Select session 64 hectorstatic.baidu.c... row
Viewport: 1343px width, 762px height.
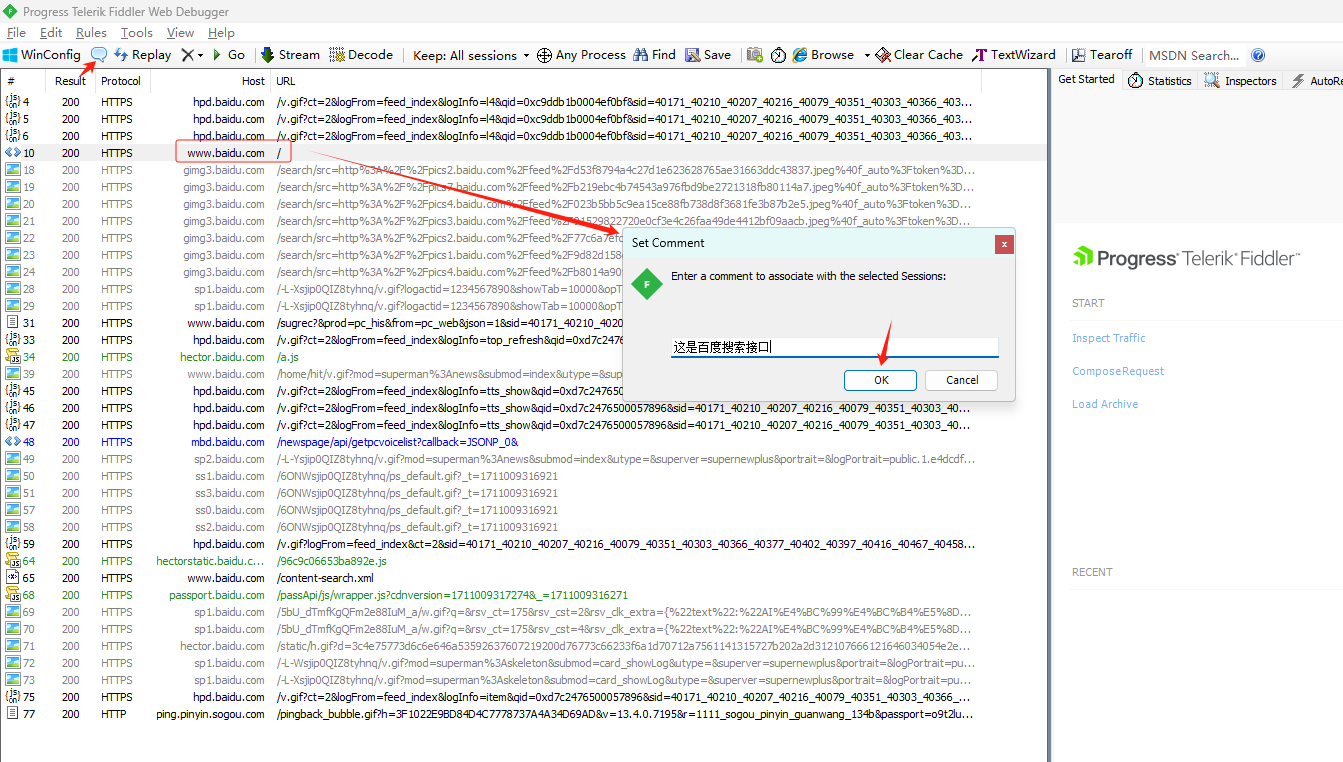click(524, 561)
